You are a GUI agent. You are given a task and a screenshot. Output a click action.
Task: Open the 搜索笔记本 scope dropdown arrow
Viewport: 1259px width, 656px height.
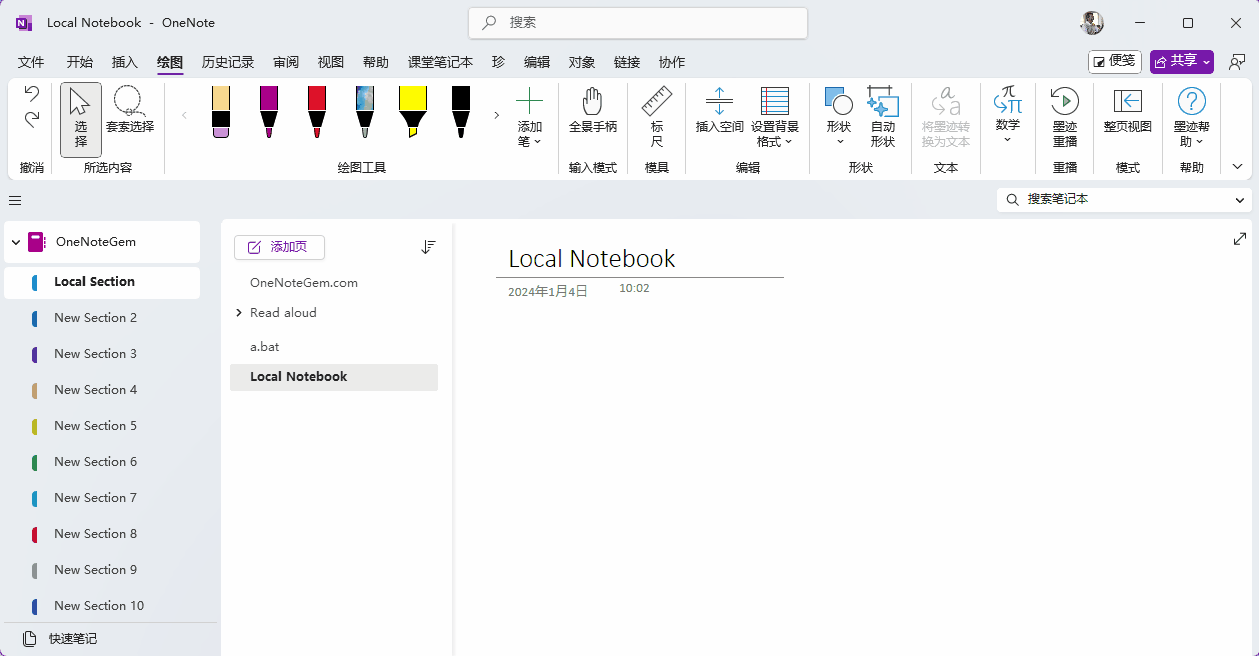1241,200
